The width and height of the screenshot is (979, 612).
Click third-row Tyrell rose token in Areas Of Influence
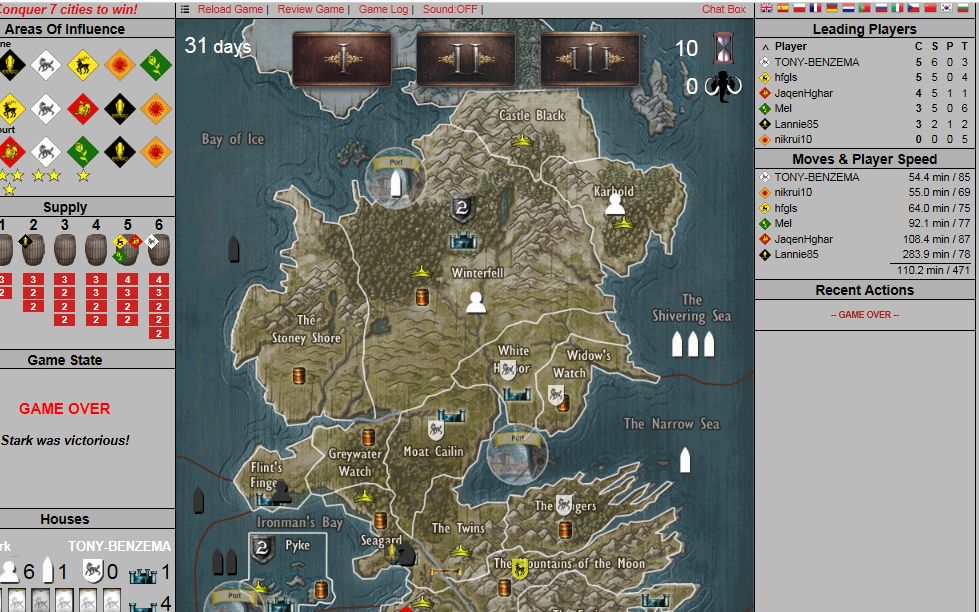click(x=82, y=152)
